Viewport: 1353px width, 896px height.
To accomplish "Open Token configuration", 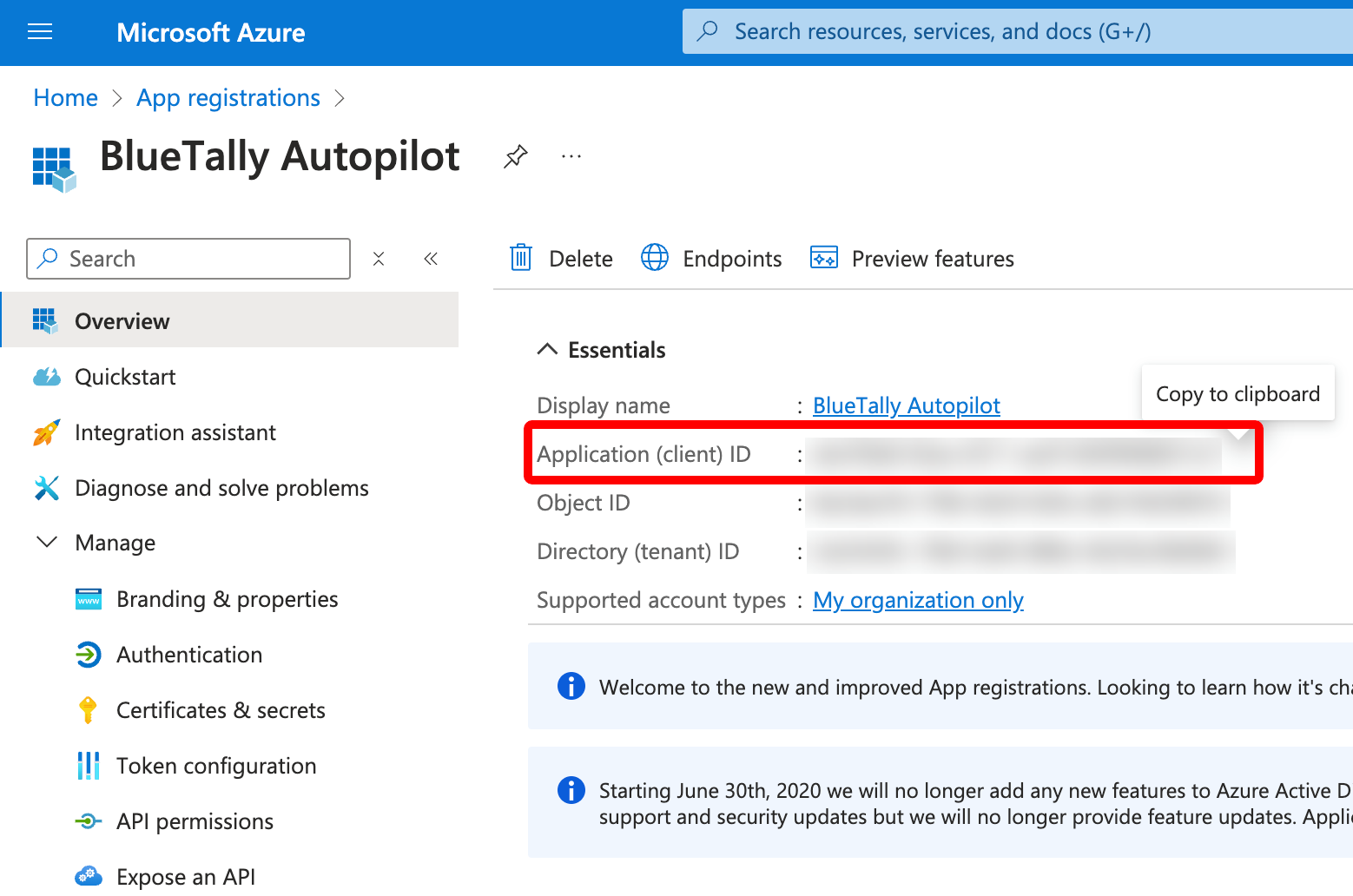I will pos(216,766).
